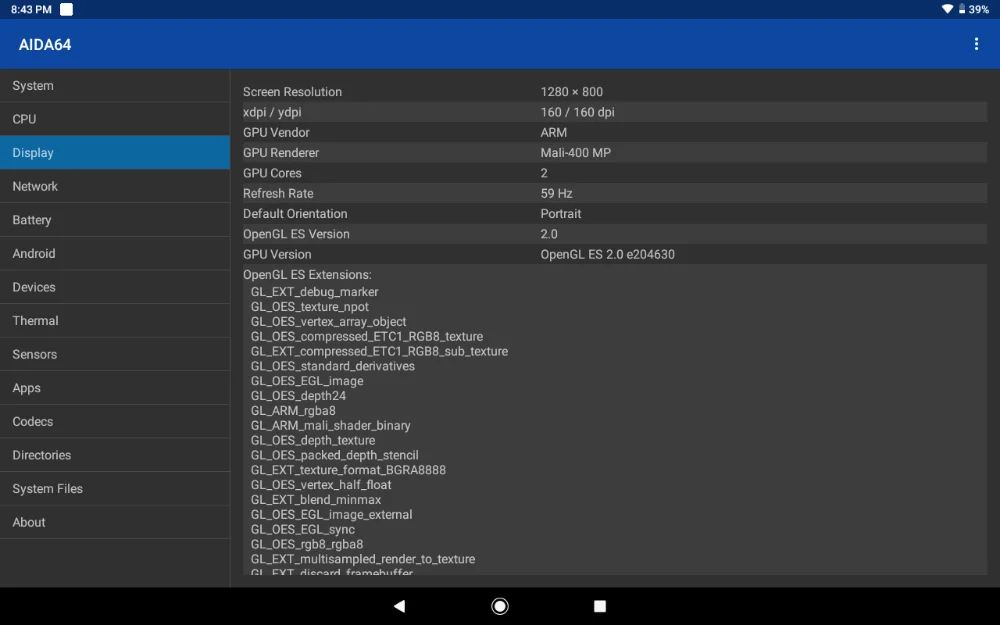The image size is (1000, 625).
Task: Select the 59 Hz value
Action: coord(556,193)
